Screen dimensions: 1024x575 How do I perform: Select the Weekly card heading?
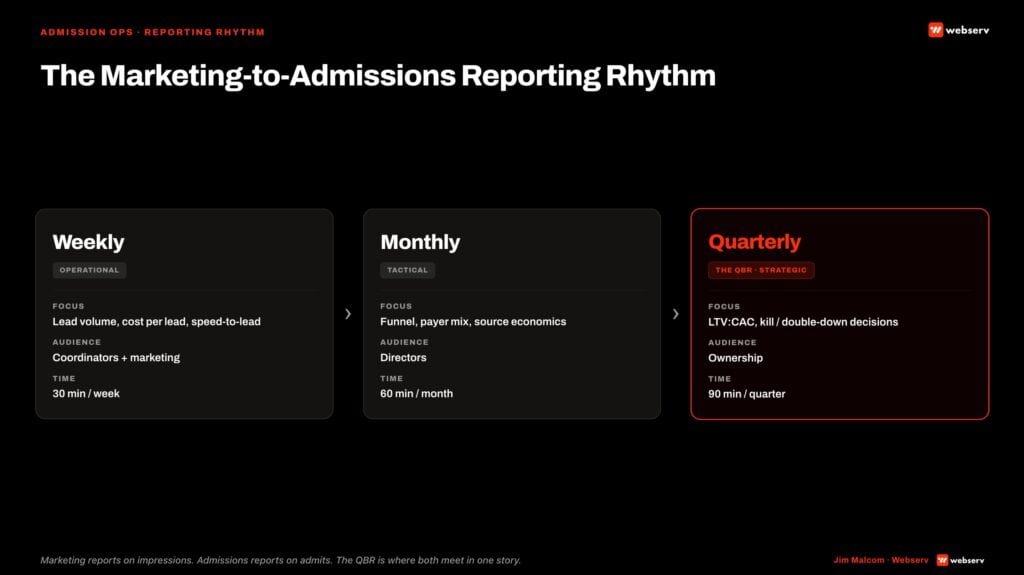coord(88,242)
